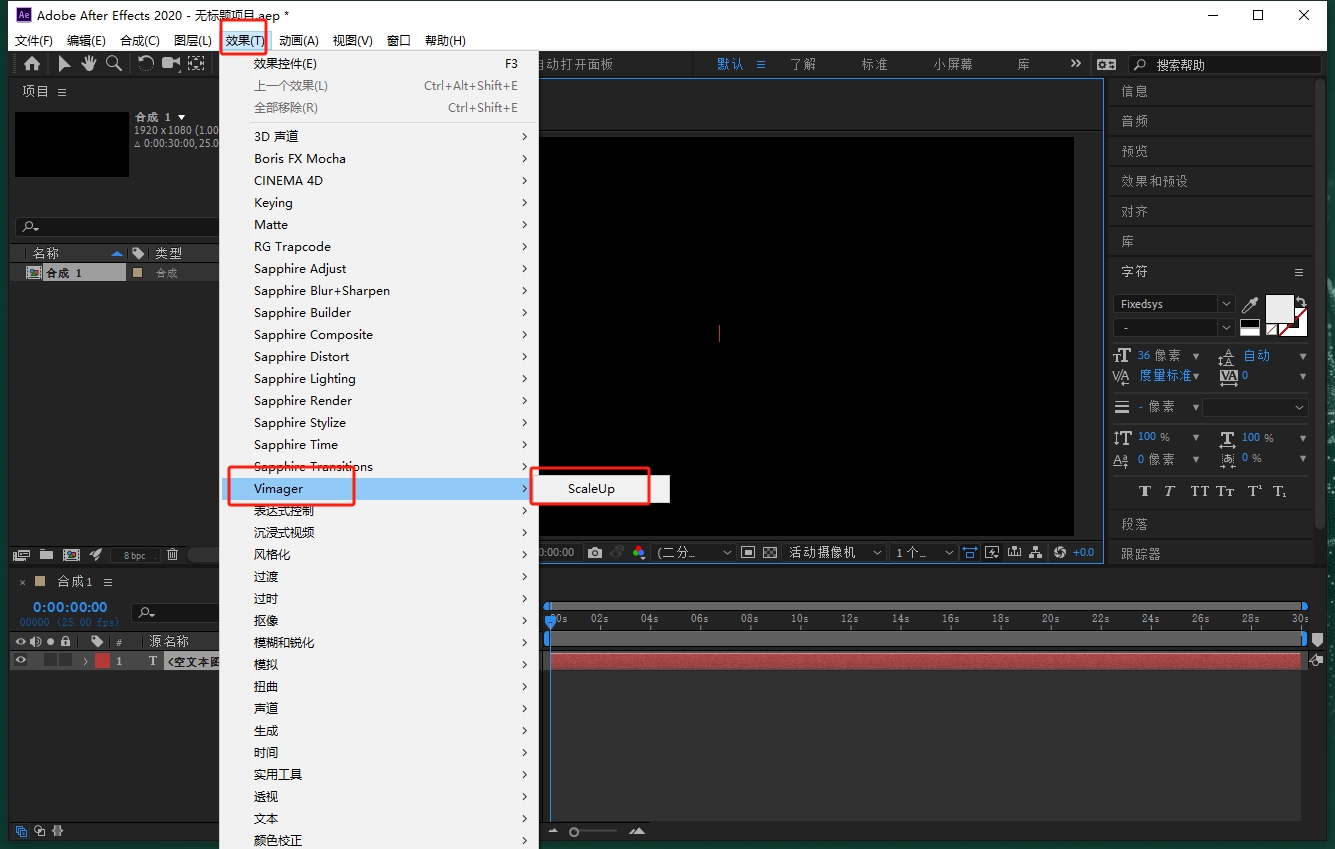Click the white fill color swatch
This screenshot has width=1335, height=849.
(x=1279, y=308)
